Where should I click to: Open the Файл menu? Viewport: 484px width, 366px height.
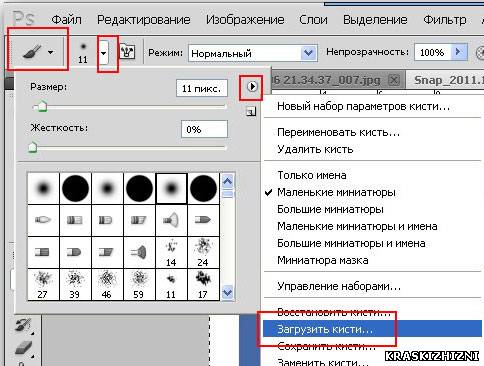point(66,20)
